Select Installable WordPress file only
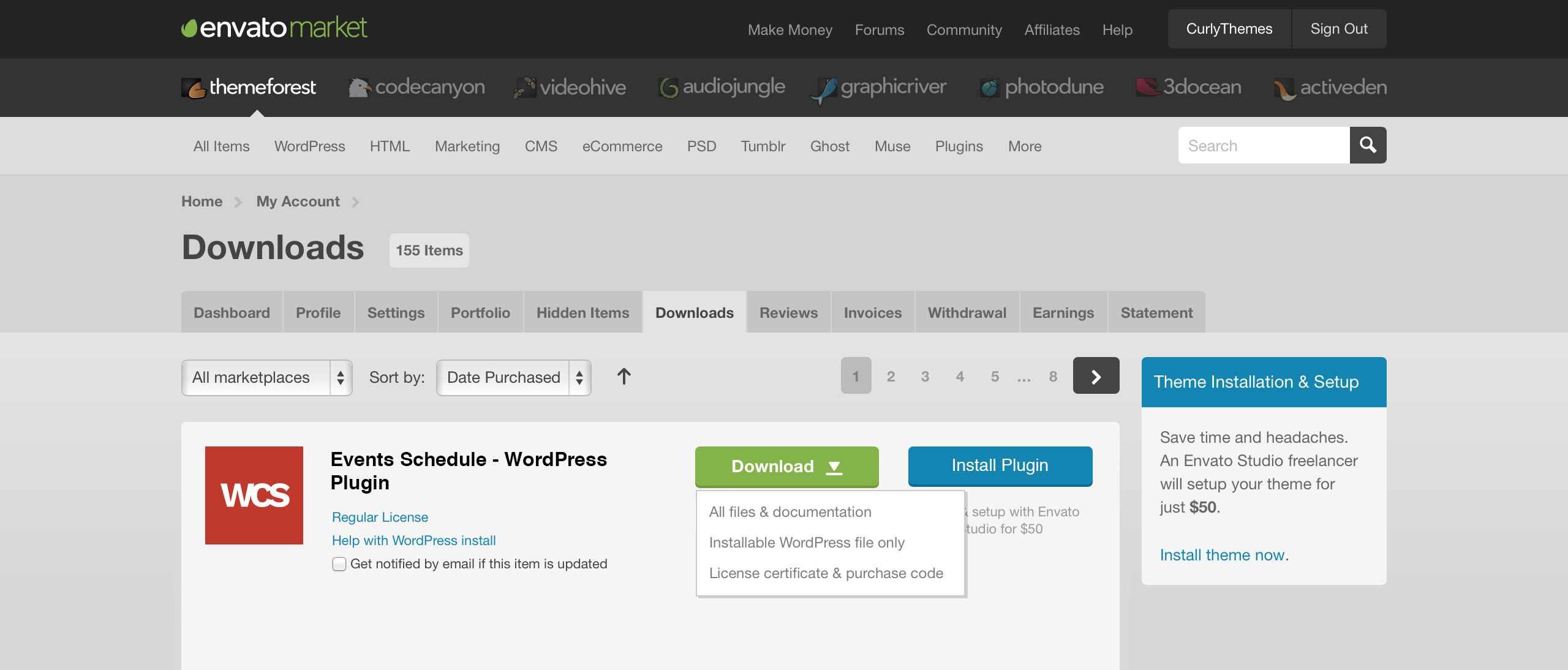1568x670 pixels. pyautogui.click(x=807, y=543)
